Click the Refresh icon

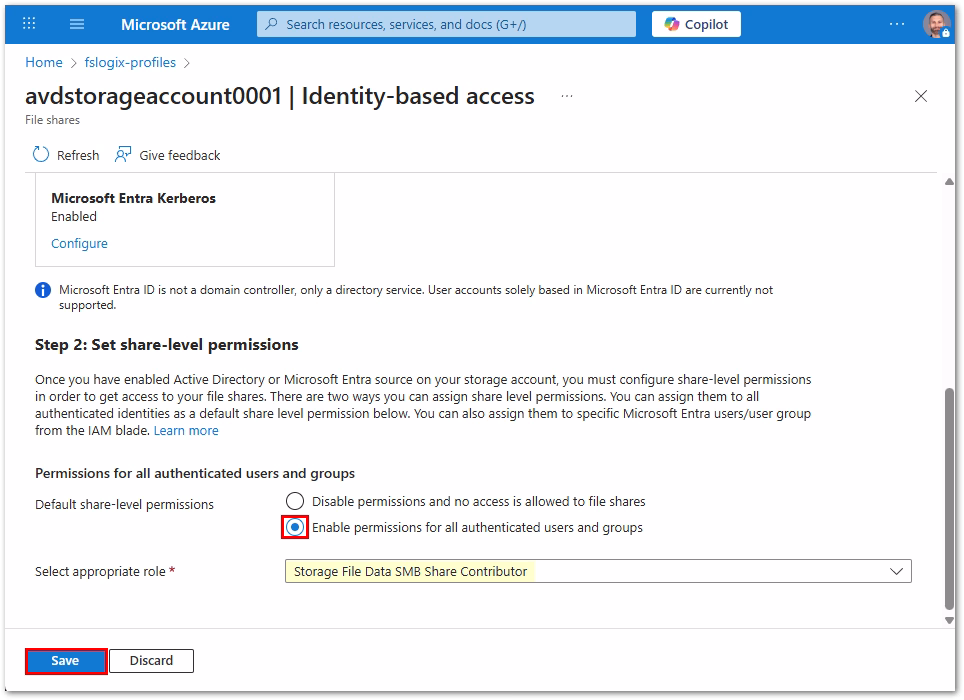point(41,154)
